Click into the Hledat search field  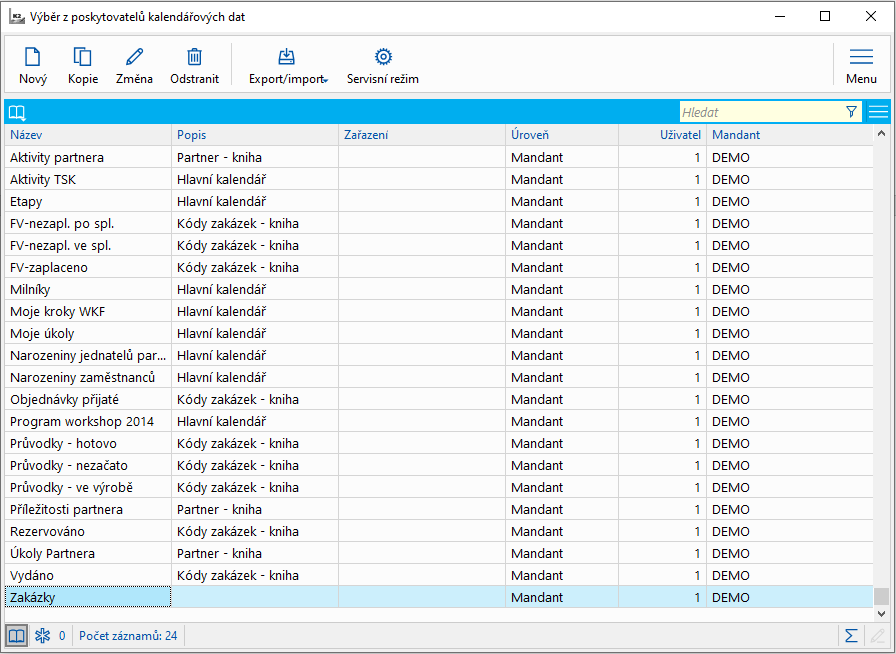[x=760, y=112]
